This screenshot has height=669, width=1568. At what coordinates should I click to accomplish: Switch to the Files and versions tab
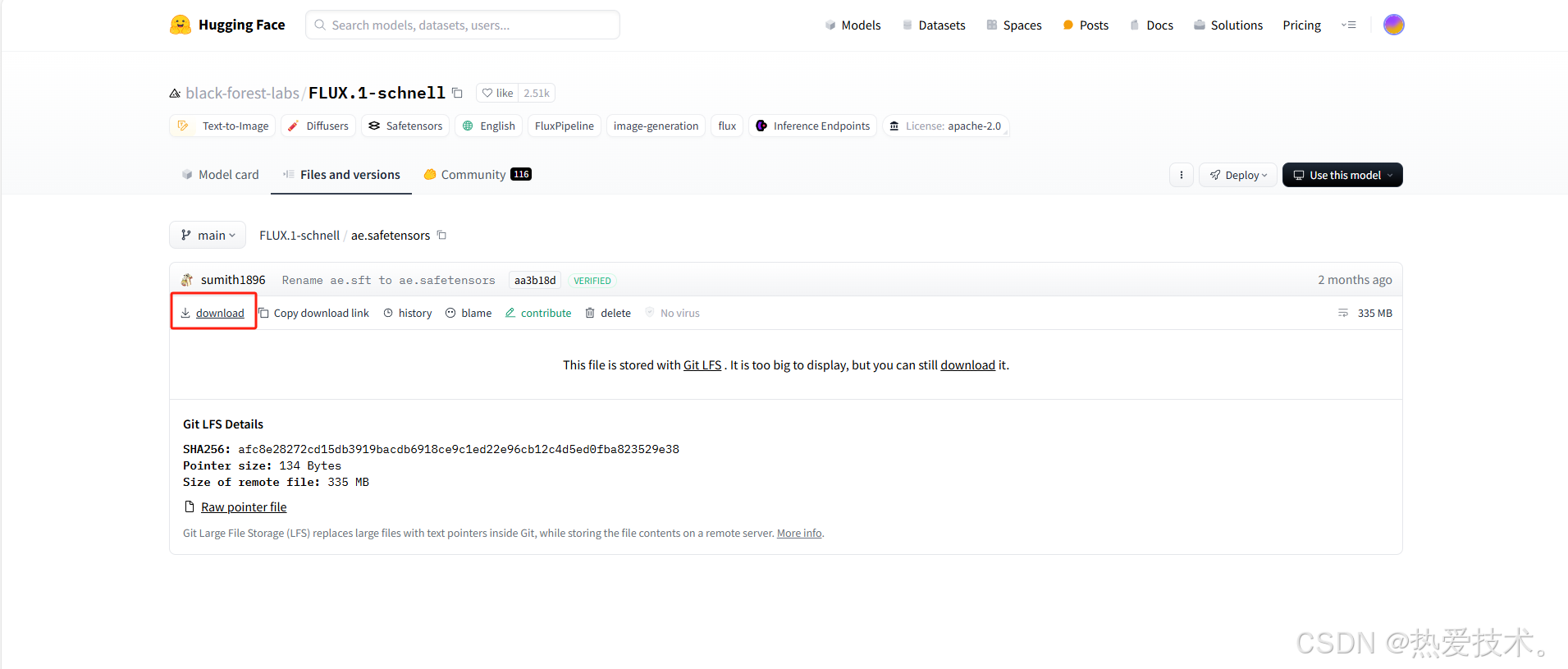(x=341, y=175)
